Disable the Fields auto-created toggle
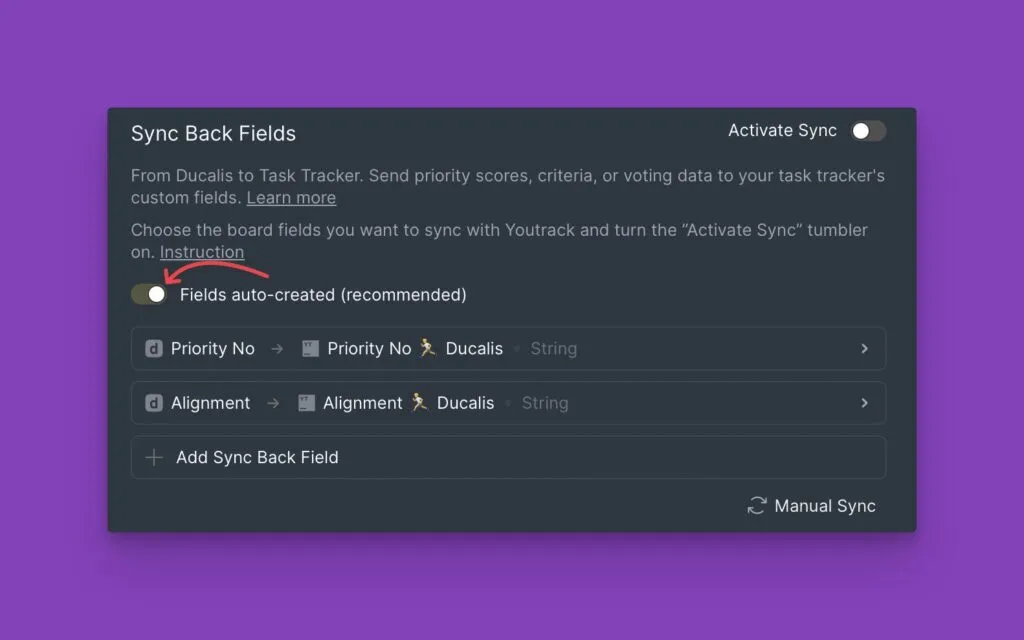 (149, 294)
